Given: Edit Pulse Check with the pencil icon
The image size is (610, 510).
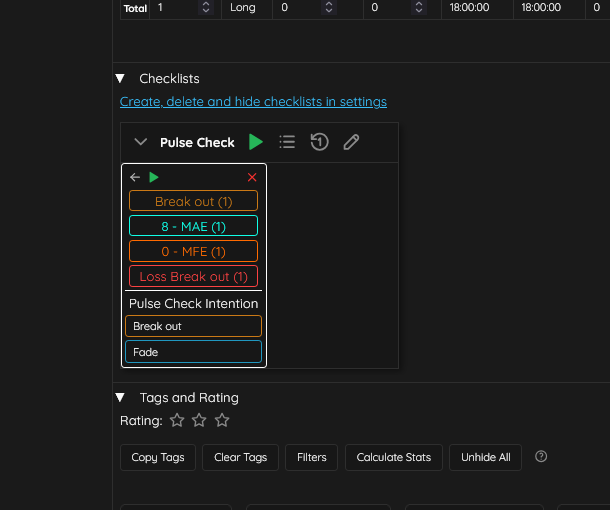Looking at the screenshot, I should pos(351,142).
